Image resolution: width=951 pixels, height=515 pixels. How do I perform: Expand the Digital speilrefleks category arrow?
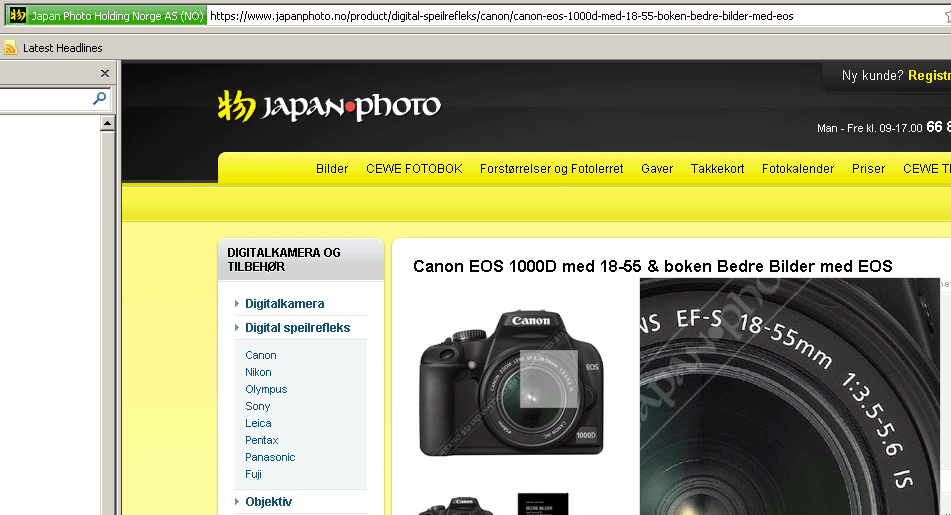(x=237, y=328)
